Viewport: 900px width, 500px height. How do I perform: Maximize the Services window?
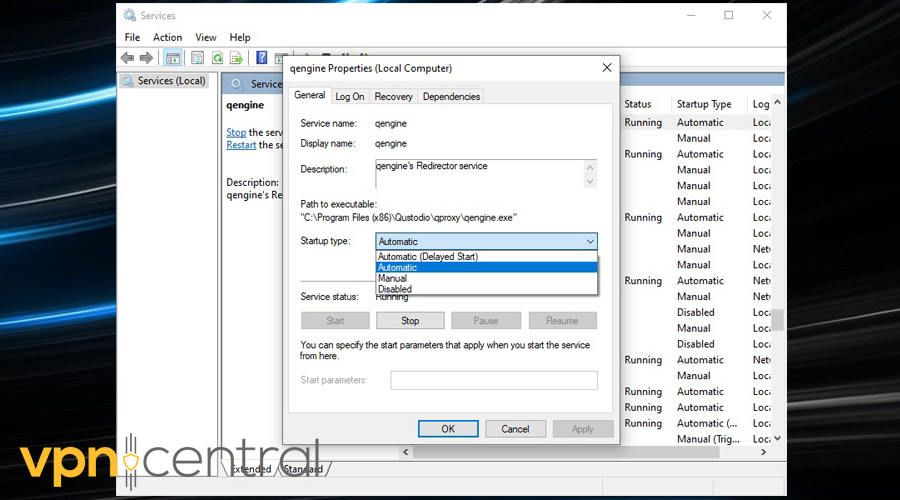coord(728,15)
